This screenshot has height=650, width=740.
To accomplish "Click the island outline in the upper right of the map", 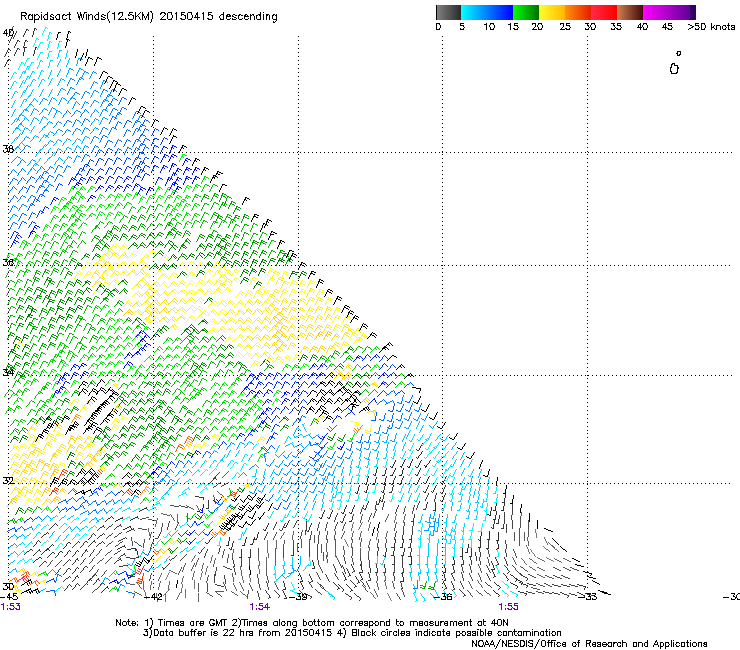I will 674,69.
